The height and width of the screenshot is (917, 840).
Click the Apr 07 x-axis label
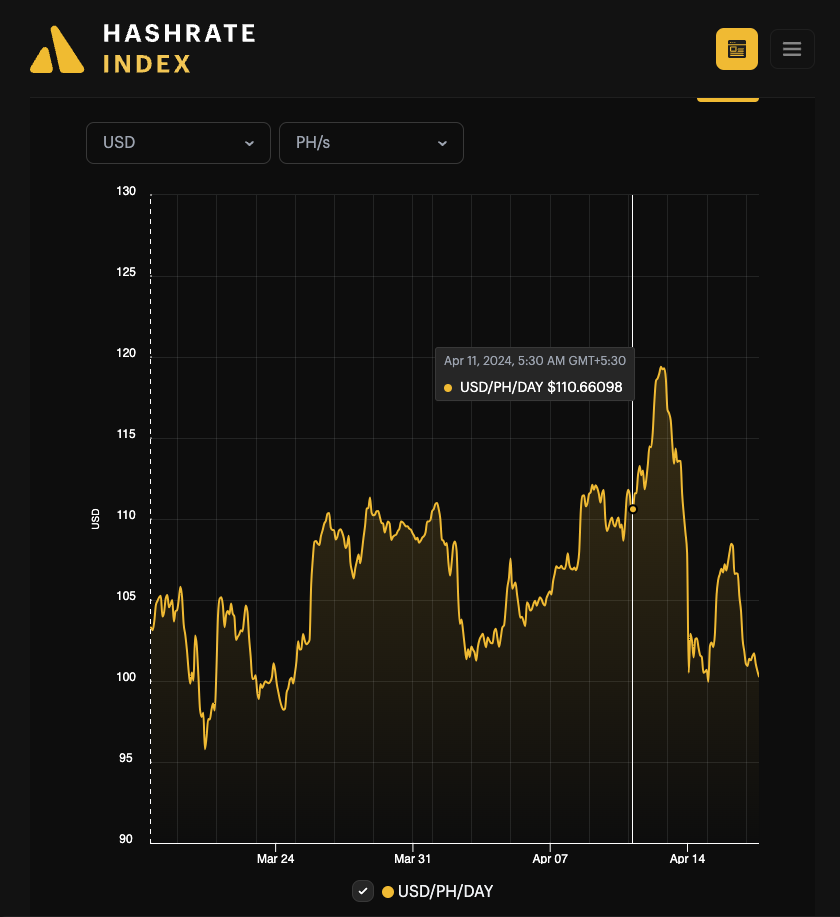pyautogui.click(x=550, y=859)
